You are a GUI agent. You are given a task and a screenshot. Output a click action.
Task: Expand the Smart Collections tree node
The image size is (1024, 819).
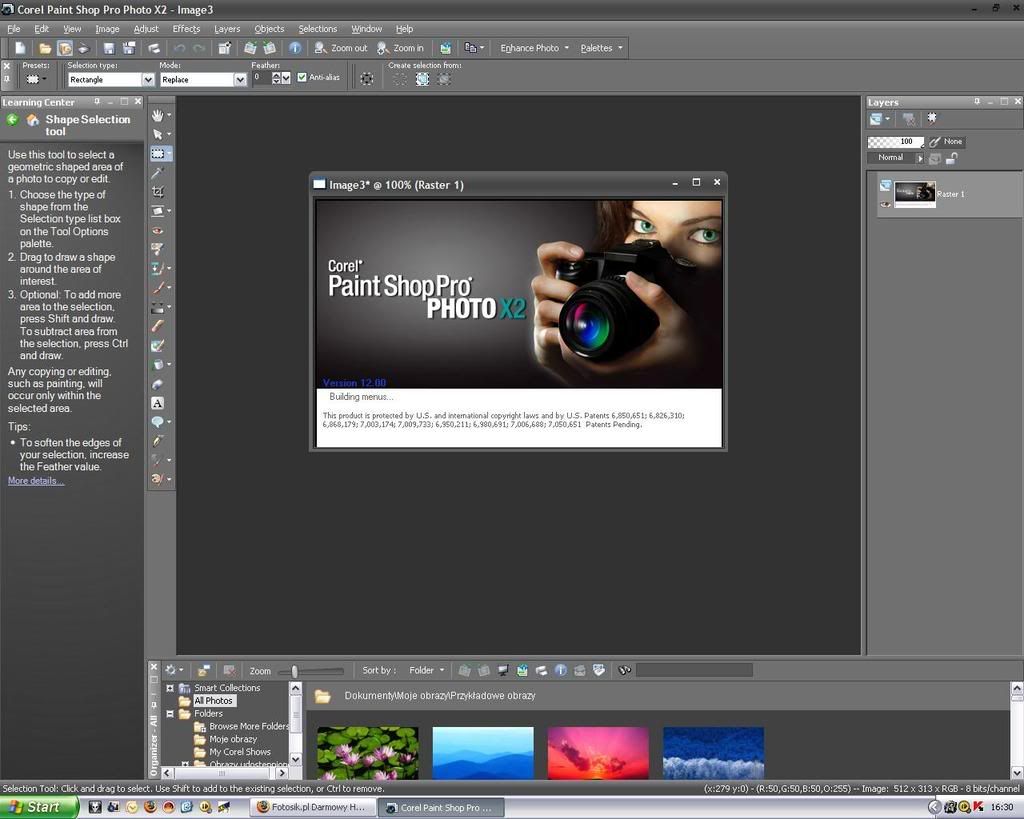click(x=170, y=688)
